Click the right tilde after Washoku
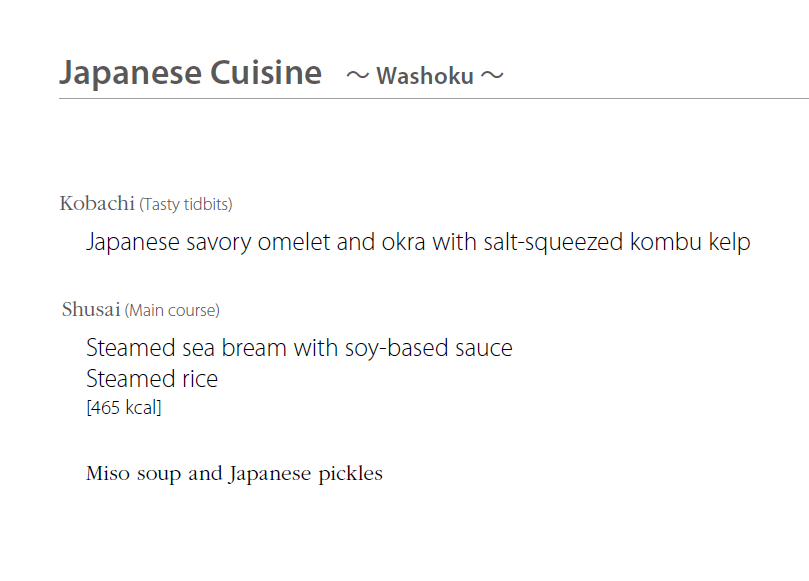The height and width of the screenshot is (581, 809). [x=492, y=76]
